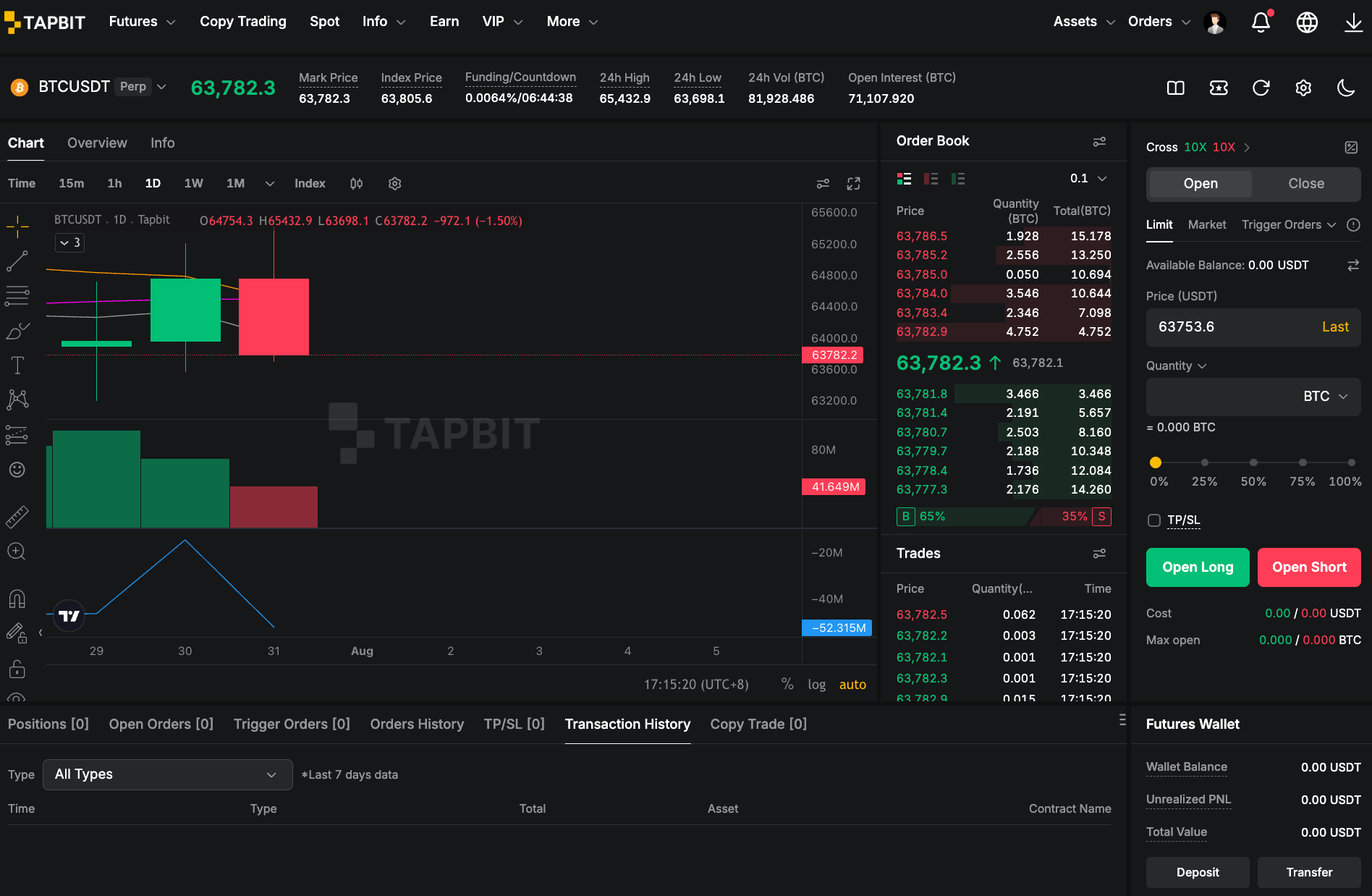1372x896 pixels.
Task: Open the Positions [0] tab
Action: point(48,724)
